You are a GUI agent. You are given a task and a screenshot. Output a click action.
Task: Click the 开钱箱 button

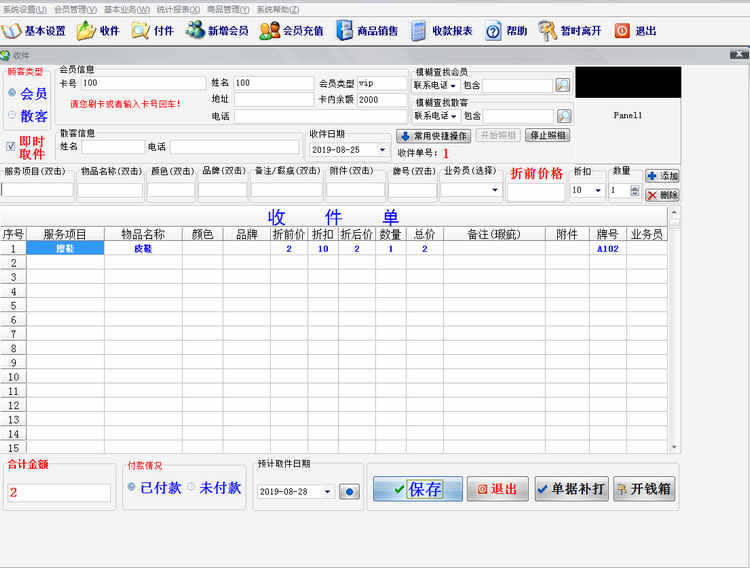644,489
